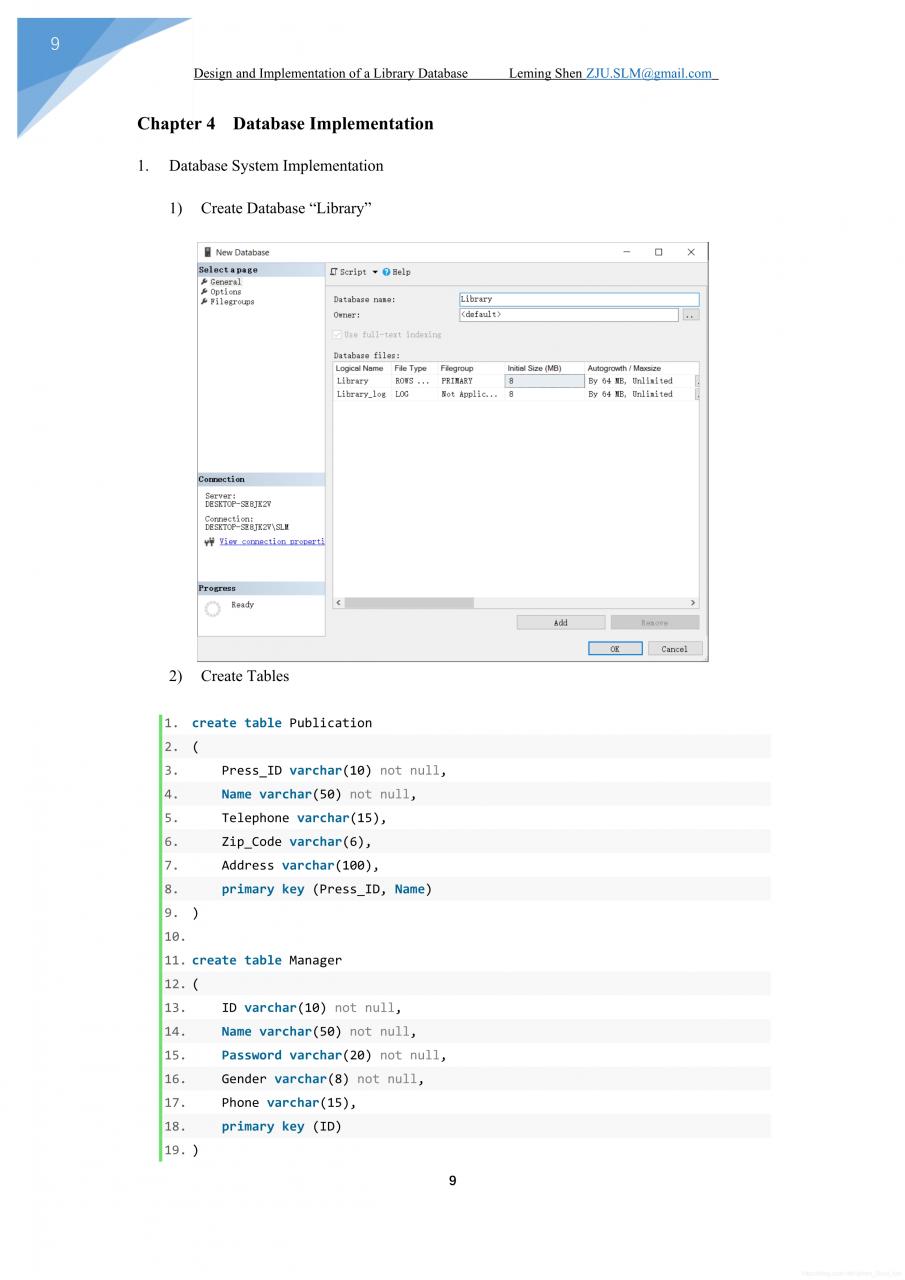Select the Library_log logical name cell
Viewport: 905px width, 1280px height.
[362, 394]
